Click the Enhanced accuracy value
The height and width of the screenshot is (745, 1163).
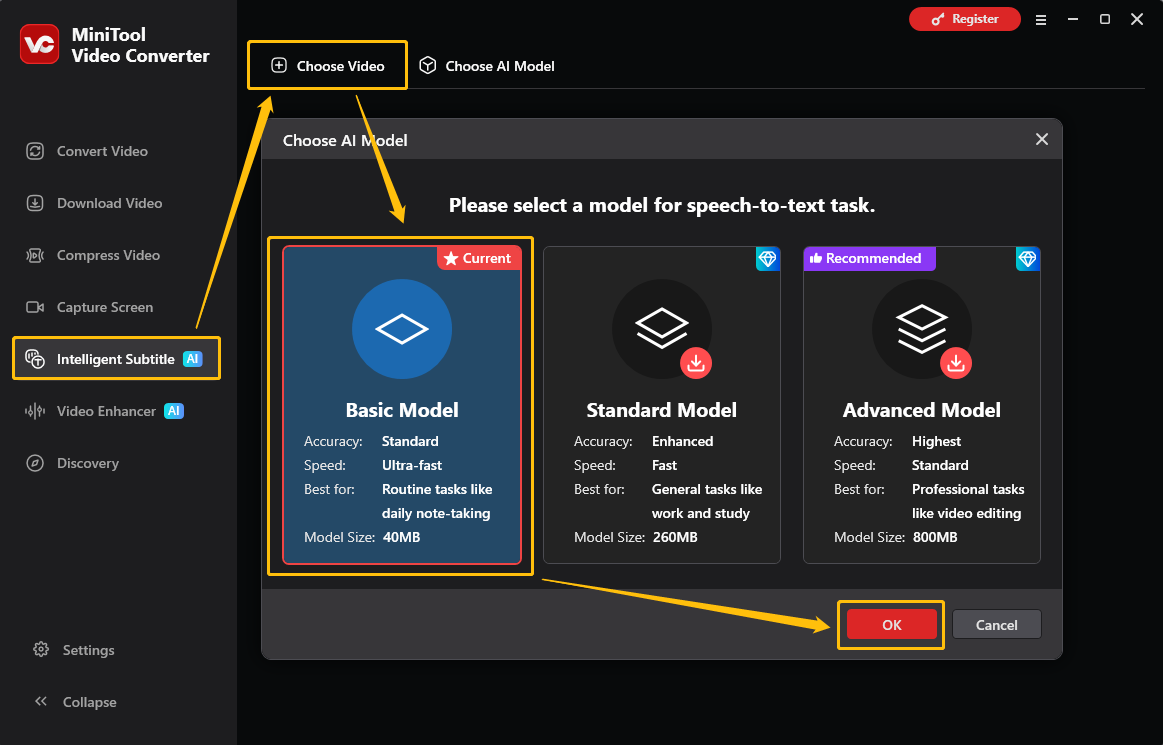(682, 442)
